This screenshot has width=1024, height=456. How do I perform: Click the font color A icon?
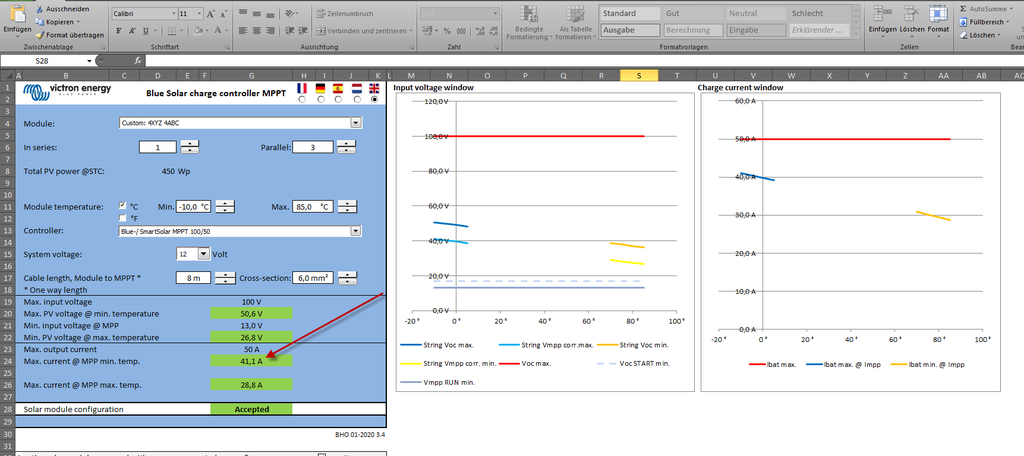coord(217,31)
